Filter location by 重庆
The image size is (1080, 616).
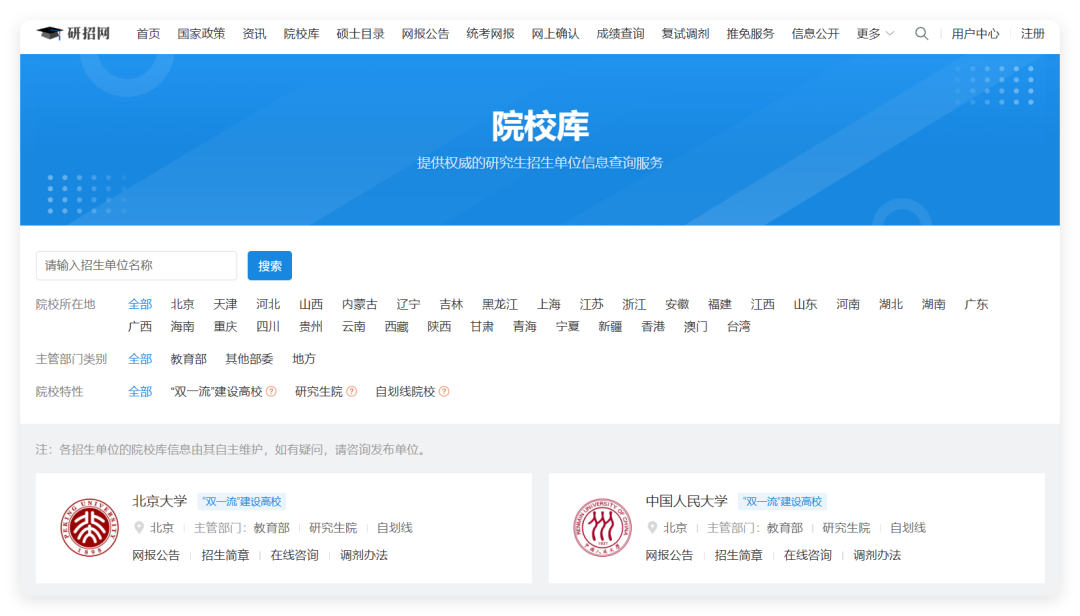[x=225, y=326]
